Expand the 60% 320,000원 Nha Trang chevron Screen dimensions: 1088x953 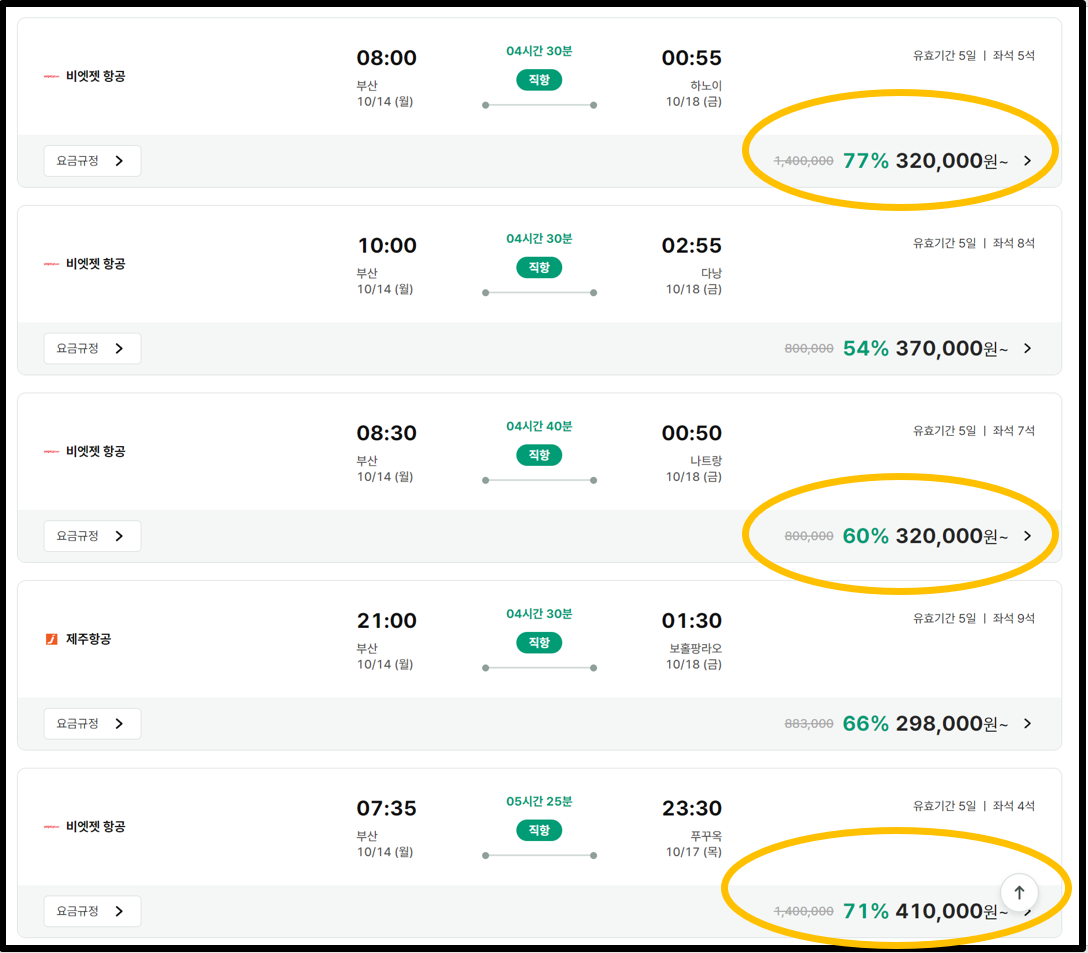click(x=1028, y=536)
